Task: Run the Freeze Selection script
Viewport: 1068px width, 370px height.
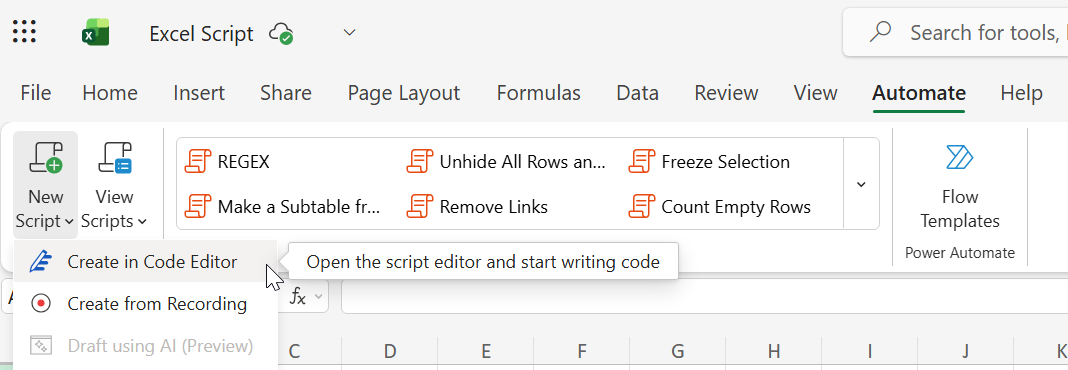Action: point(710,162)
